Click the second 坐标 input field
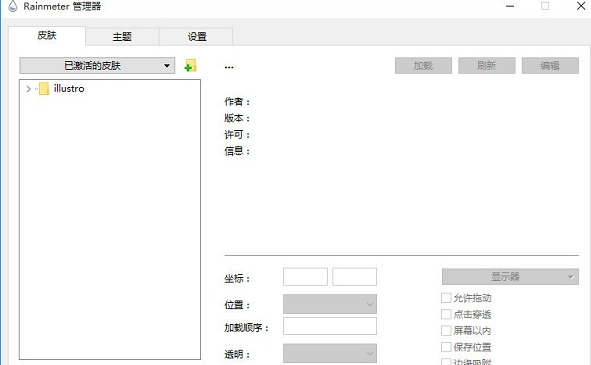 pos(354,277)
